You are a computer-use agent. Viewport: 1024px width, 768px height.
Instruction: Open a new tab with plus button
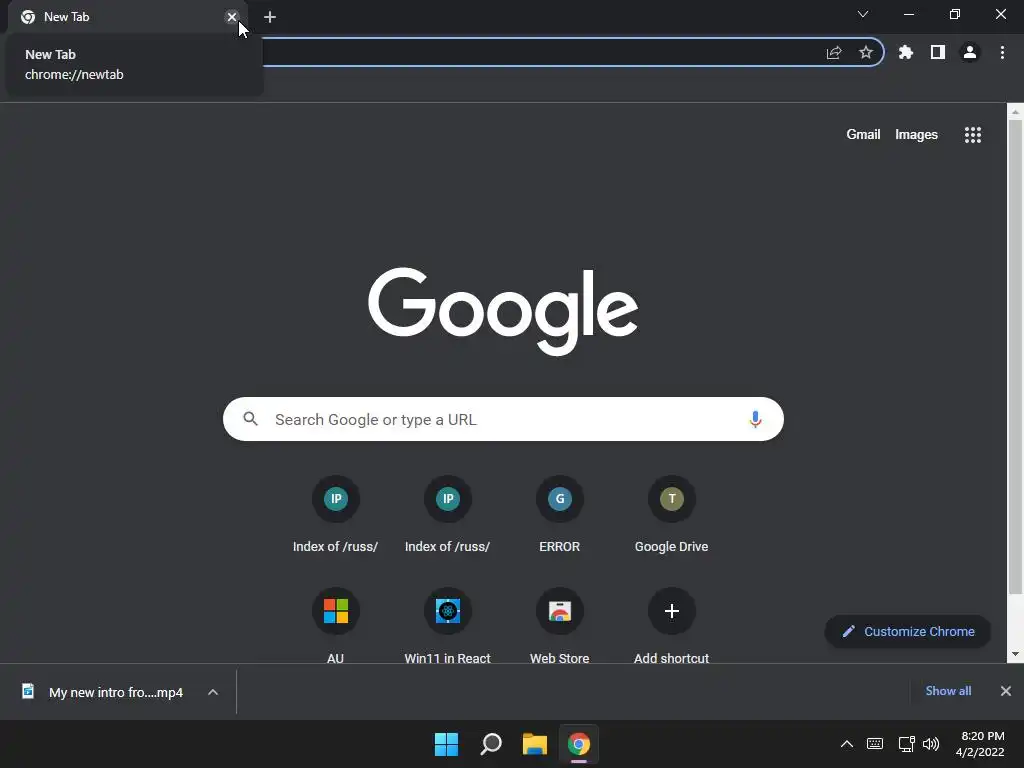[270, 17]
